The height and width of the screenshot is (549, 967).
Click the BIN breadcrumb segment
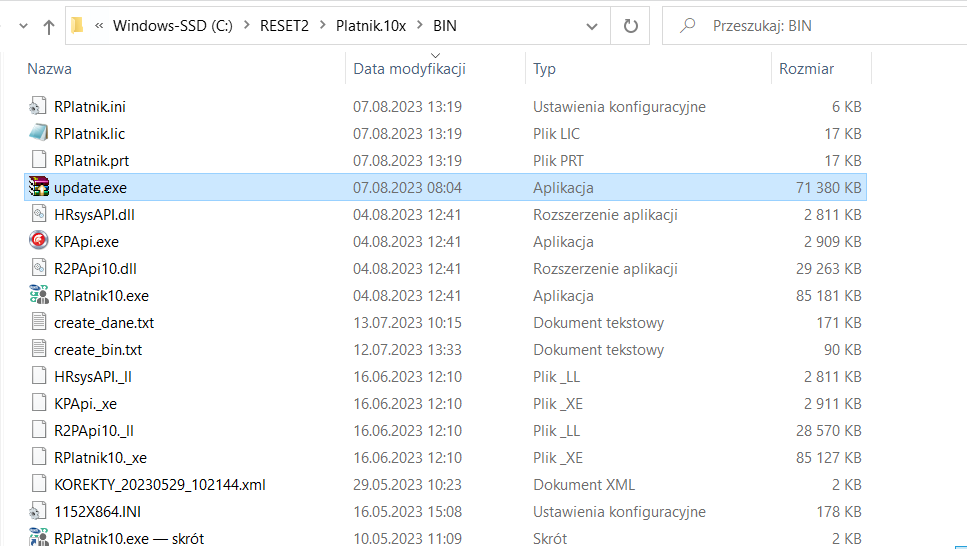445,26
